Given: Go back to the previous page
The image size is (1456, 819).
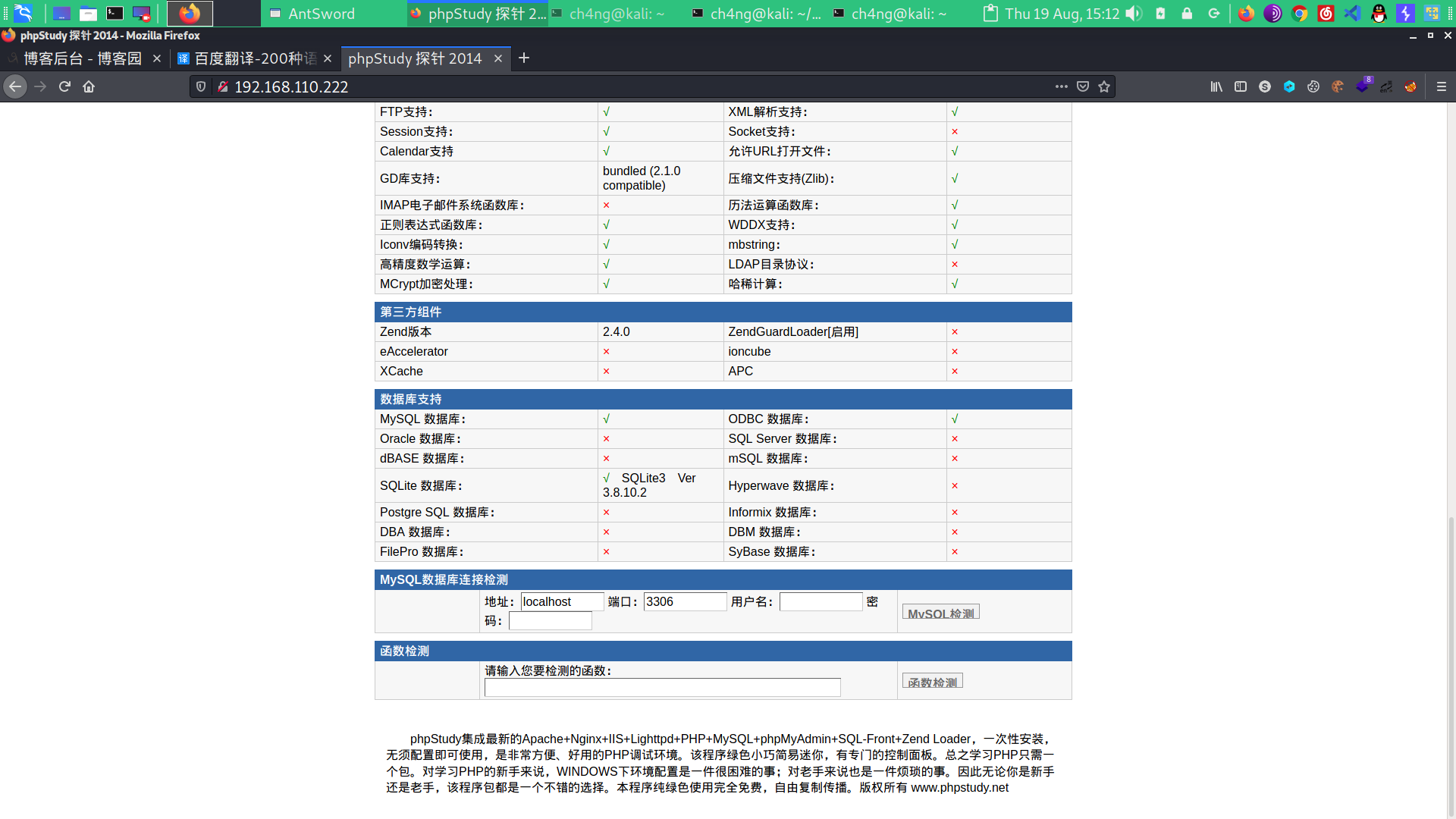Looking at the screenshot, I should click(x=15, y=86).
